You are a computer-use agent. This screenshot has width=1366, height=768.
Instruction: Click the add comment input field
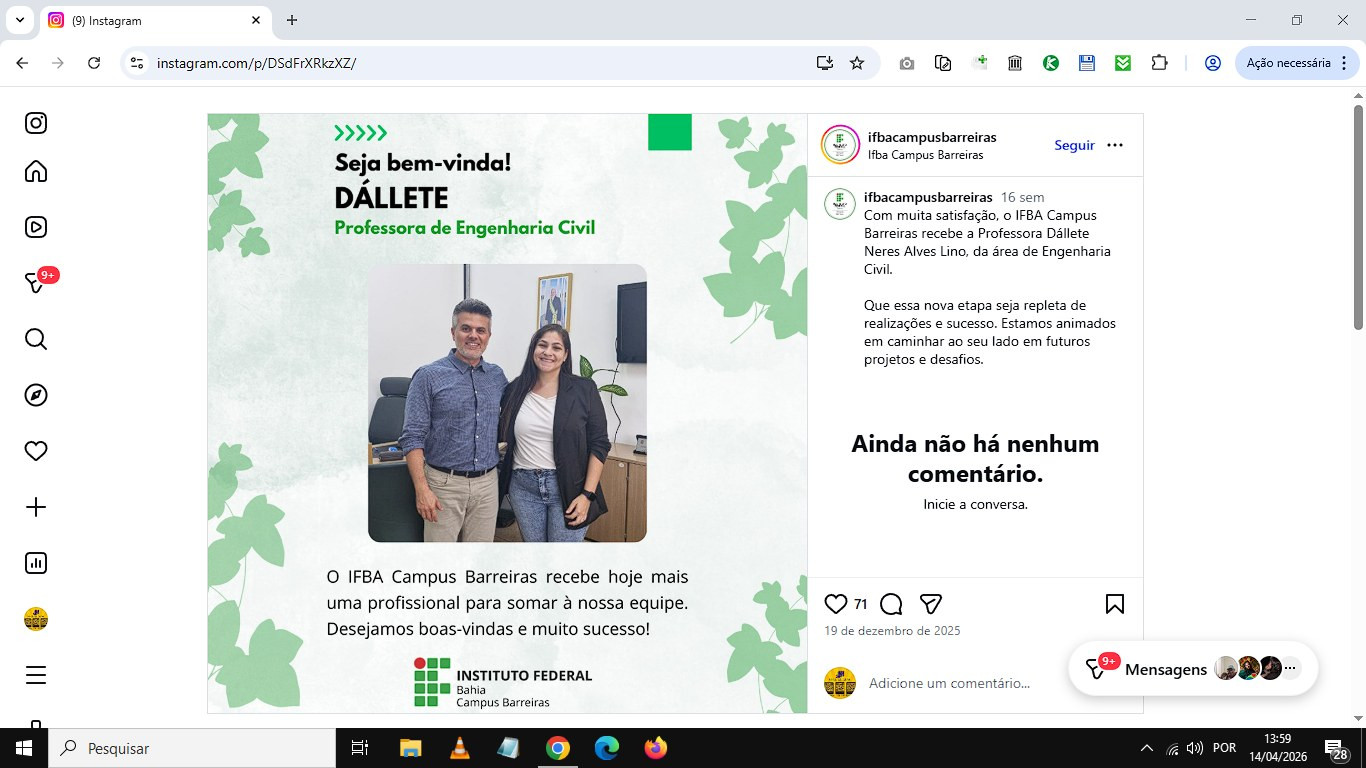(949, 683)
